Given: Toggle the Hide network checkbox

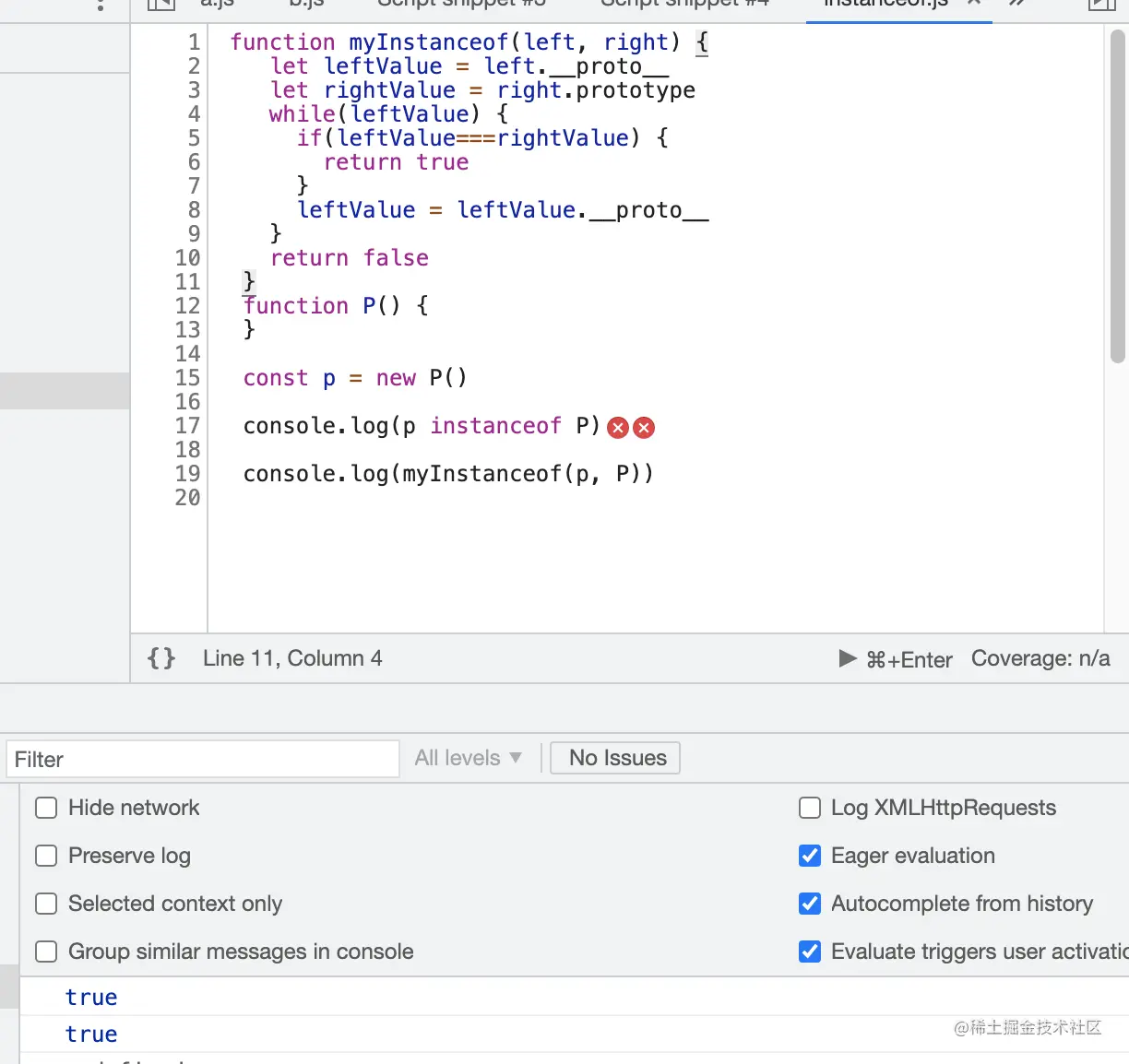Looking at the screenshot, I should [46, 808].
